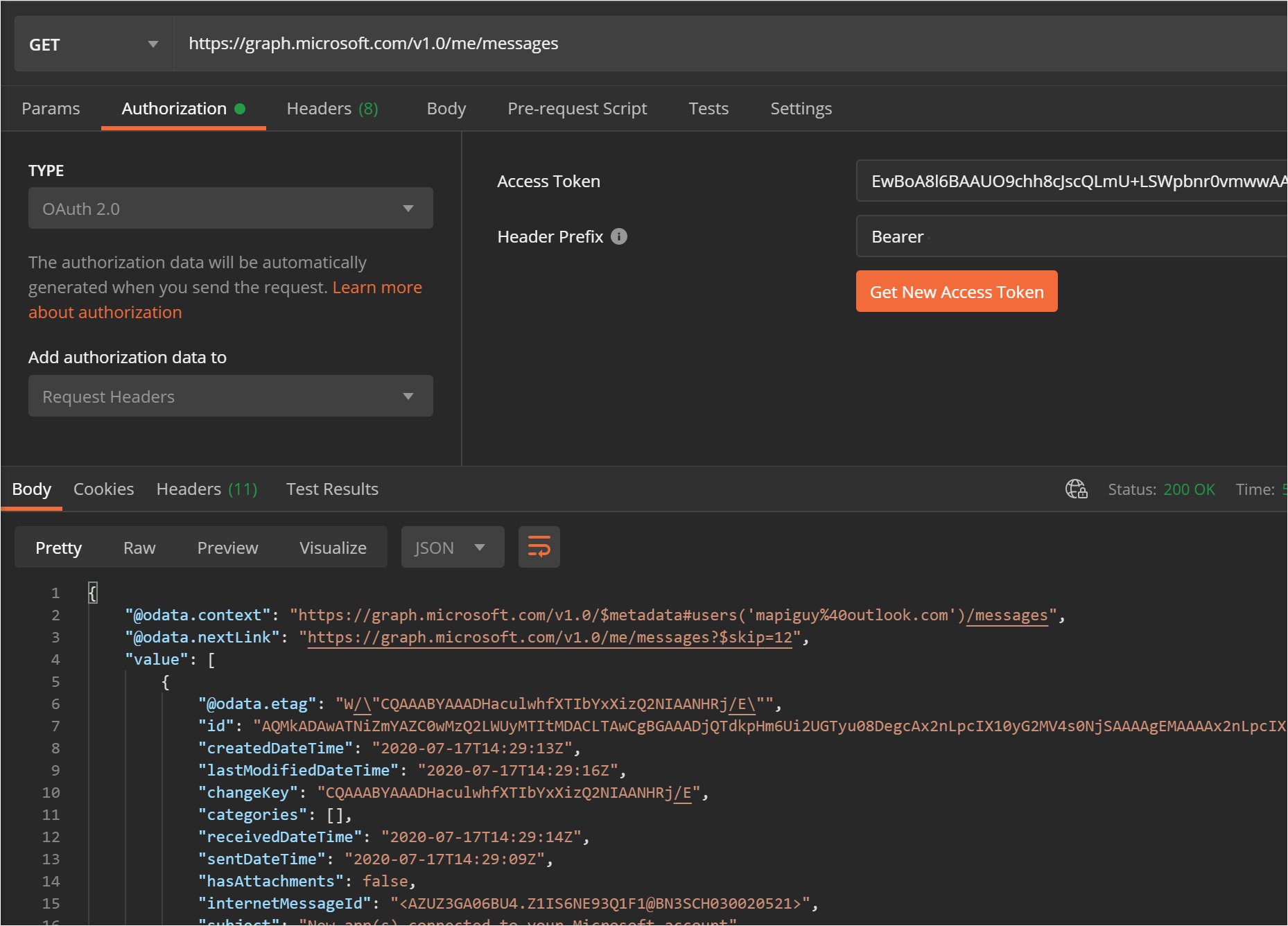Switch to the Params tab
This screenshot has width=1288, height=926.
tap(51, 109)
